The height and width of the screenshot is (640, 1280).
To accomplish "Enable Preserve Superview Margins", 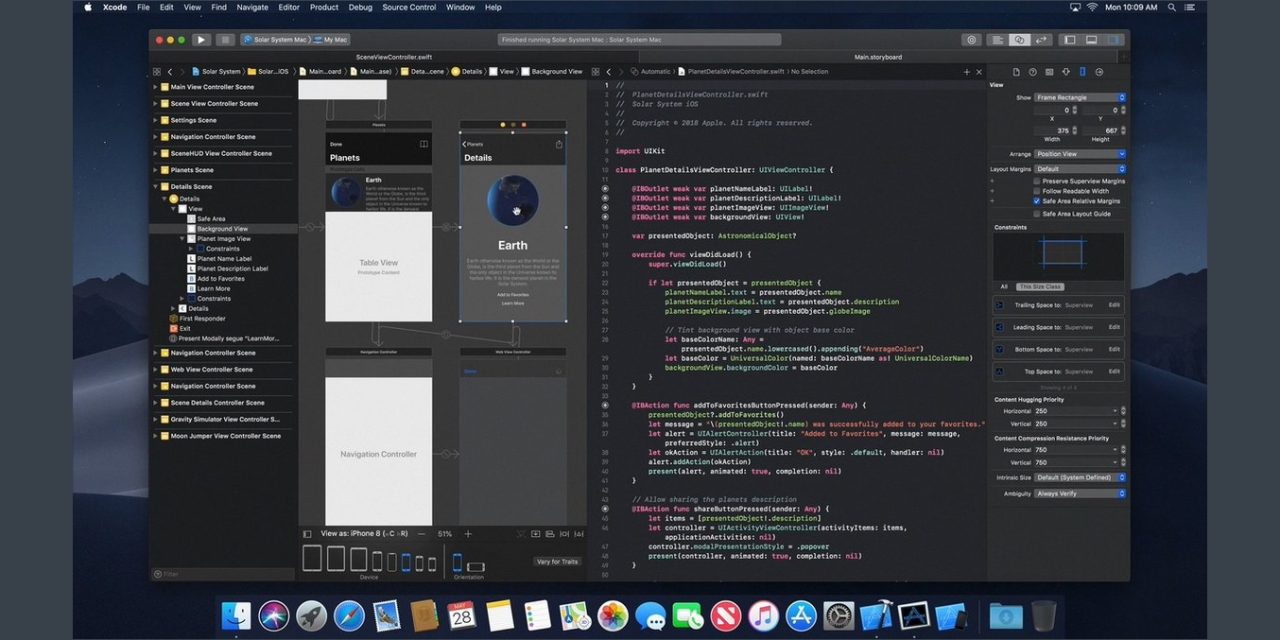I will [x=1036, y=182].
